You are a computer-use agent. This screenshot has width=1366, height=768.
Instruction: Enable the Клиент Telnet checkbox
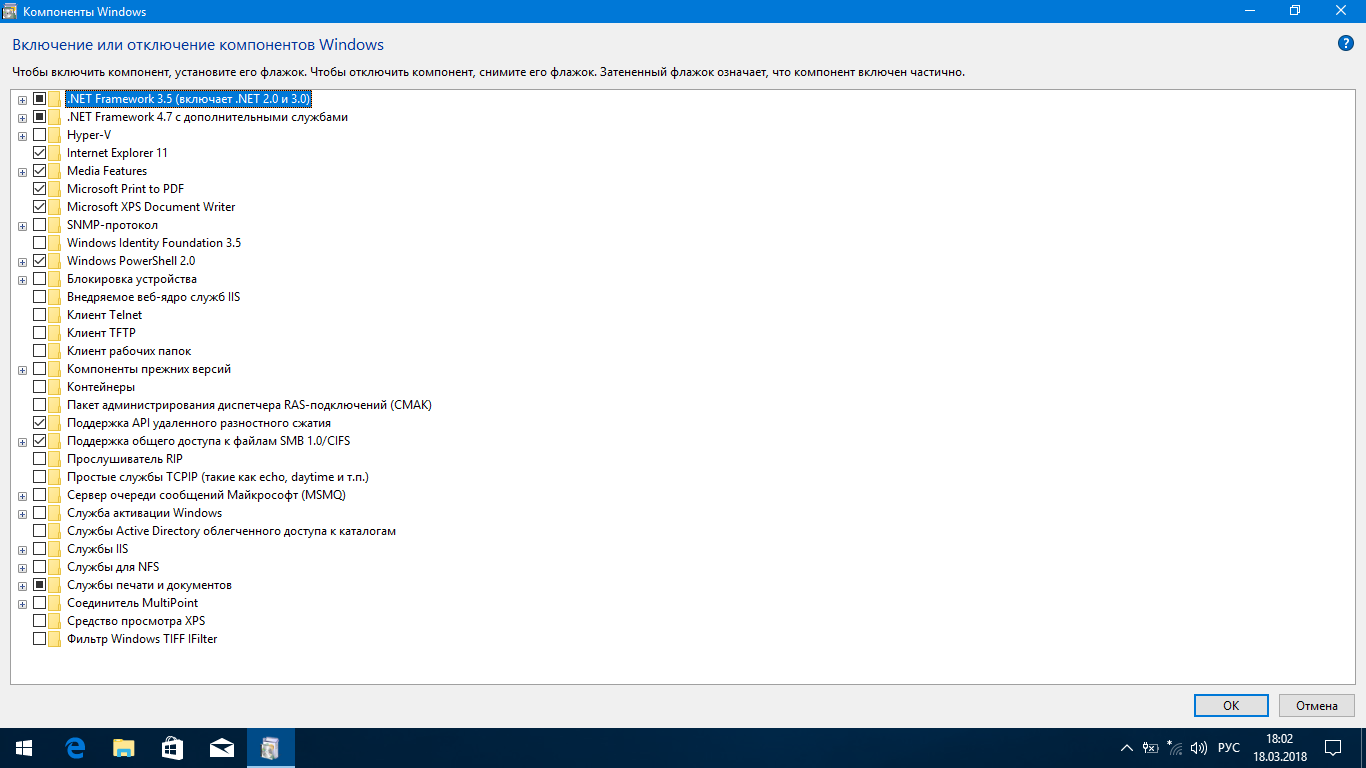tap(40, 315)
